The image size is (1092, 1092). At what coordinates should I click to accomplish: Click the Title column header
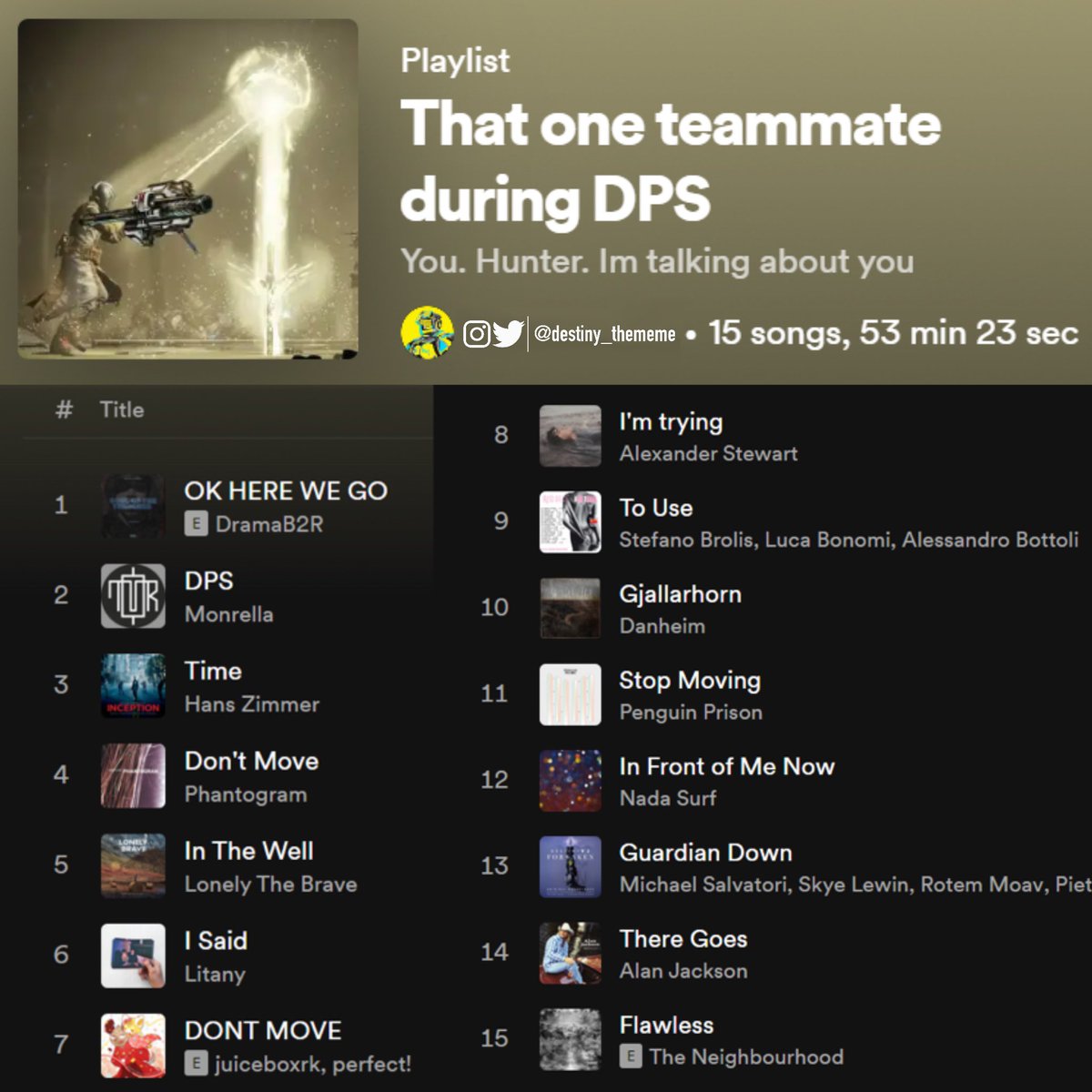[122, 409]
